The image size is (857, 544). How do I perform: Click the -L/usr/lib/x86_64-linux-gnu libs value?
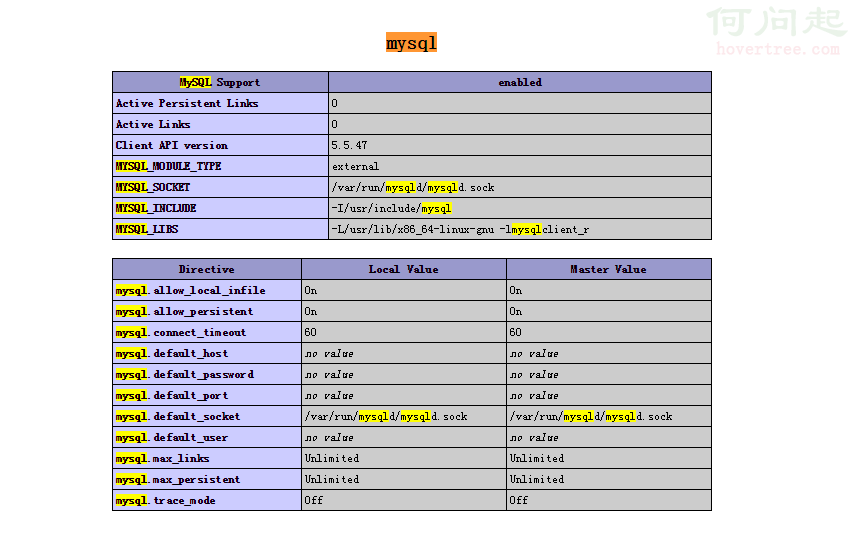click(460, 229)
